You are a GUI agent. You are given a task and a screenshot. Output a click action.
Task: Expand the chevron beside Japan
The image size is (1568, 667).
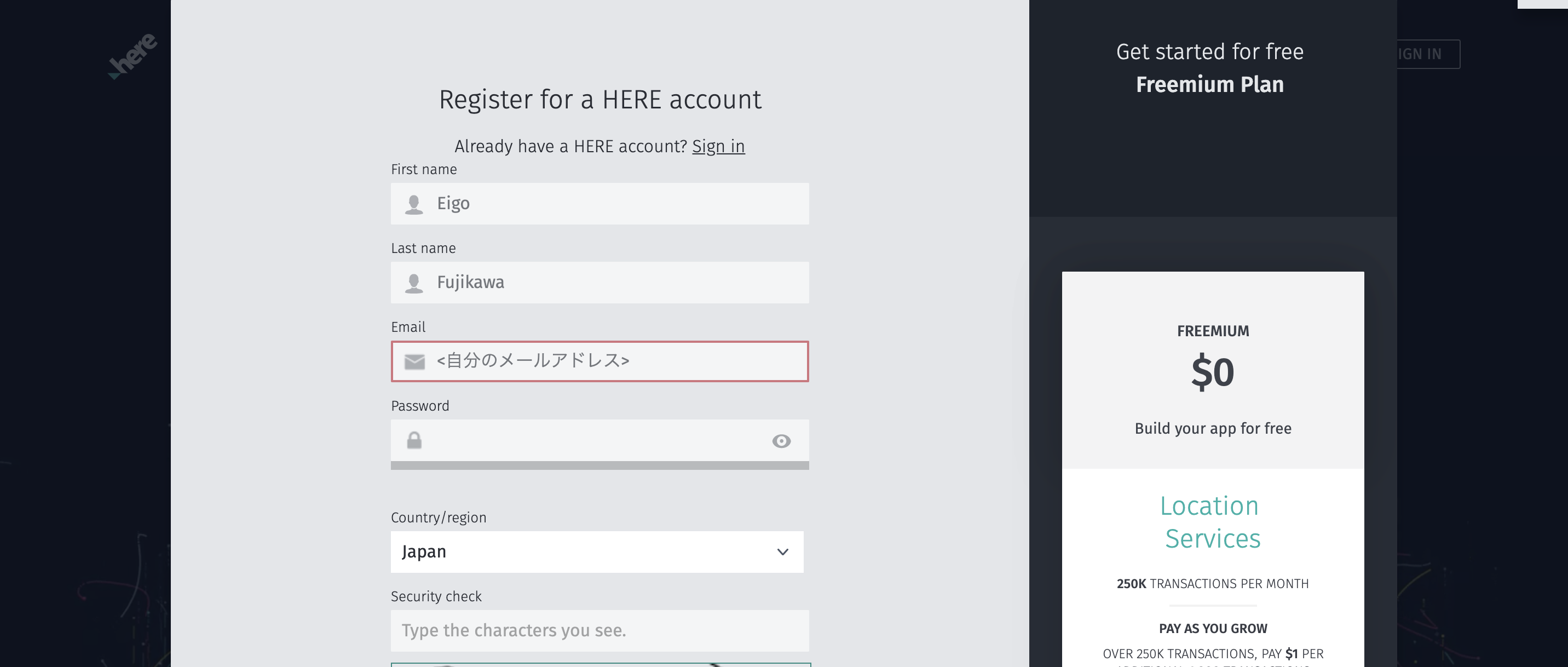pos(782,552)
